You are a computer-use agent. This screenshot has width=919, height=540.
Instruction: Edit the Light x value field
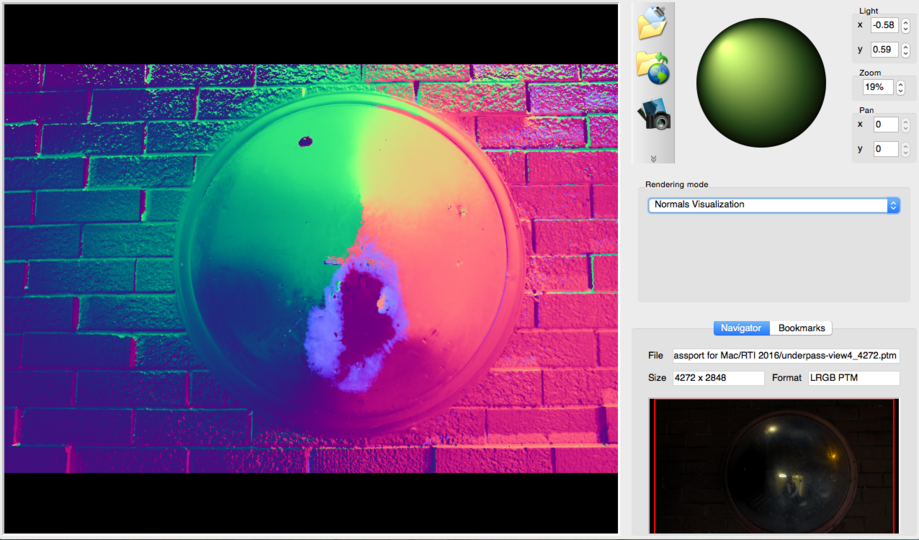(884, 25)
